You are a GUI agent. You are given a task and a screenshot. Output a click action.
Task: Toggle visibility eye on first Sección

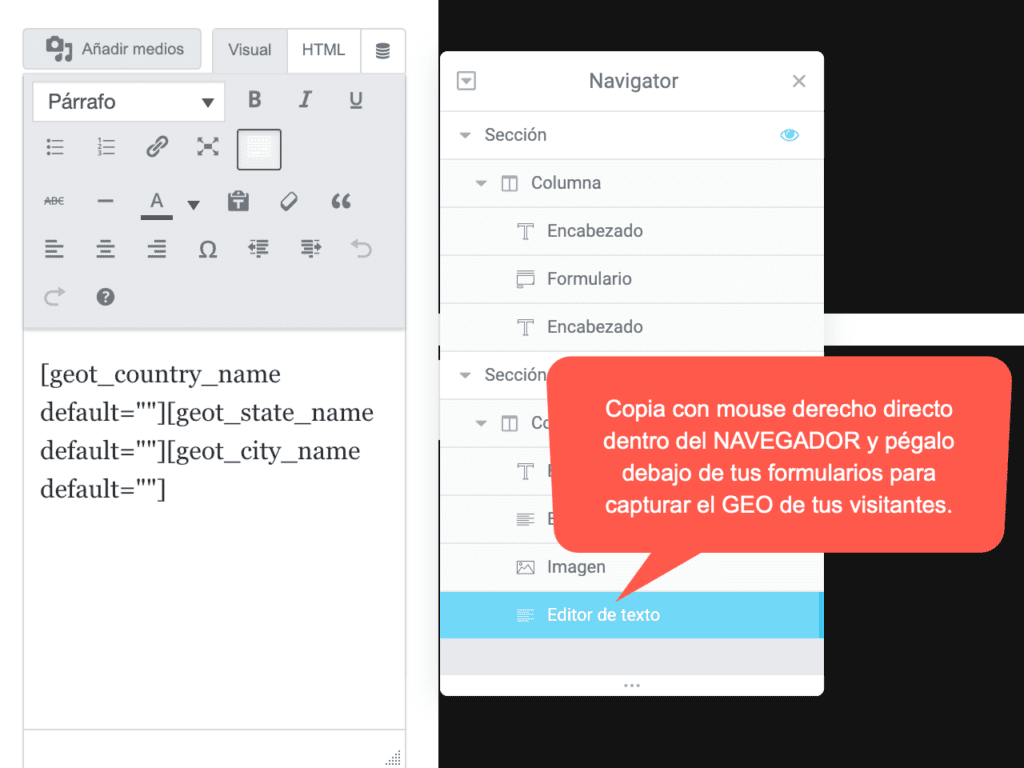tap(789, 135)
